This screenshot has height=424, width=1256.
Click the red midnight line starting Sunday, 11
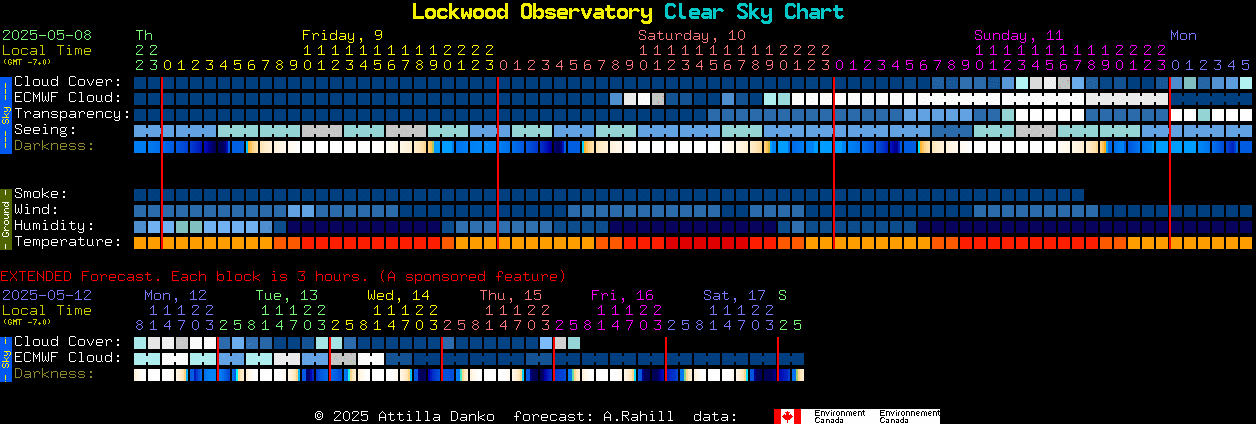[834, 162]
